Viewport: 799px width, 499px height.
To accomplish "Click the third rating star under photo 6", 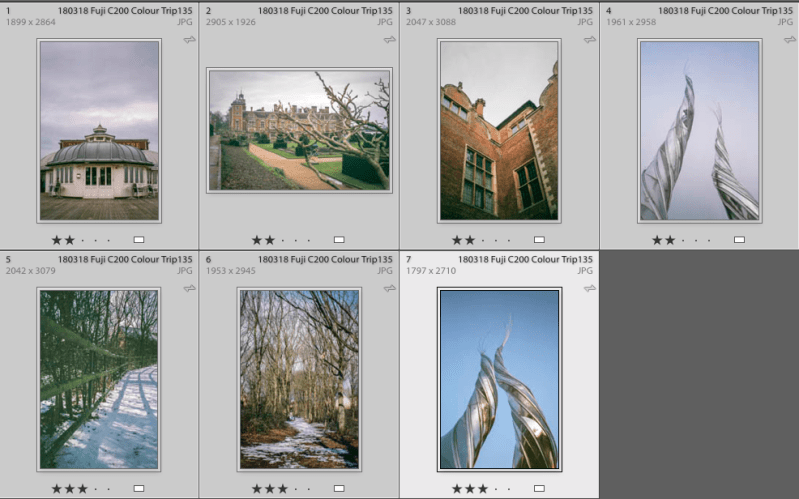I will [x=283, y=489].
